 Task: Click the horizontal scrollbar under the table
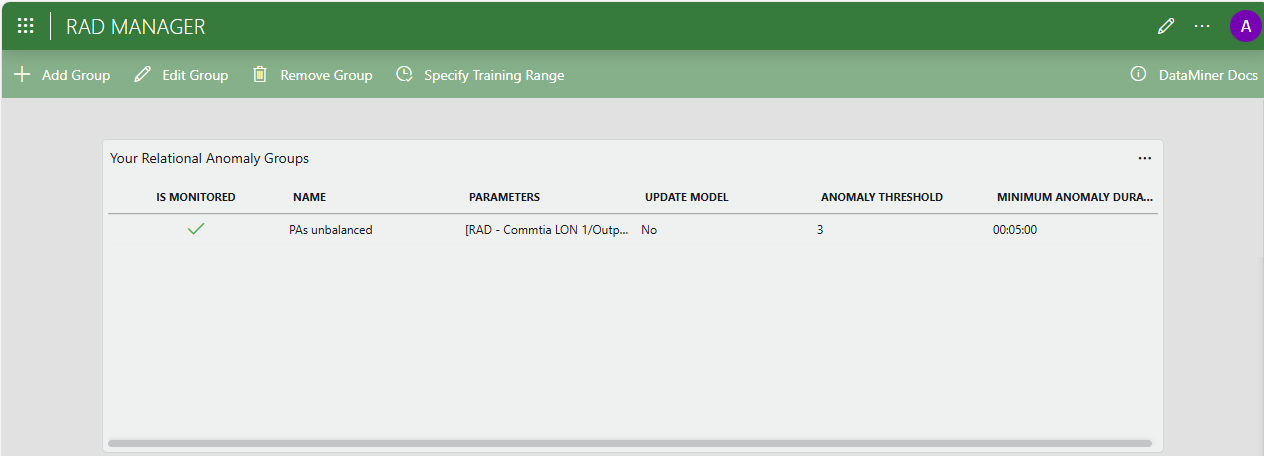[x=629, y=443]
